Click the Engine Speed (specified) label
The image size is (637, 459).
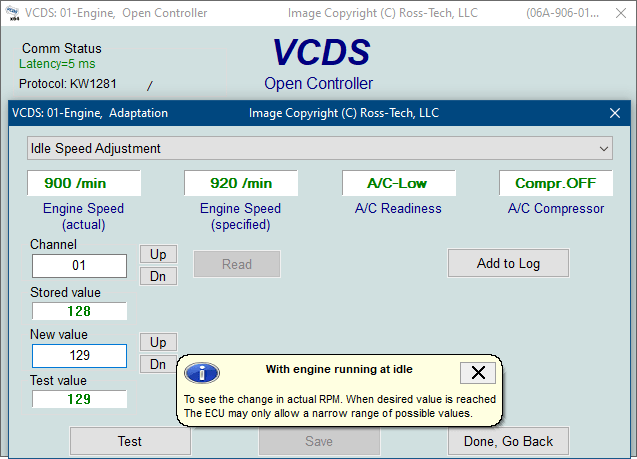(x=240, y=217)
